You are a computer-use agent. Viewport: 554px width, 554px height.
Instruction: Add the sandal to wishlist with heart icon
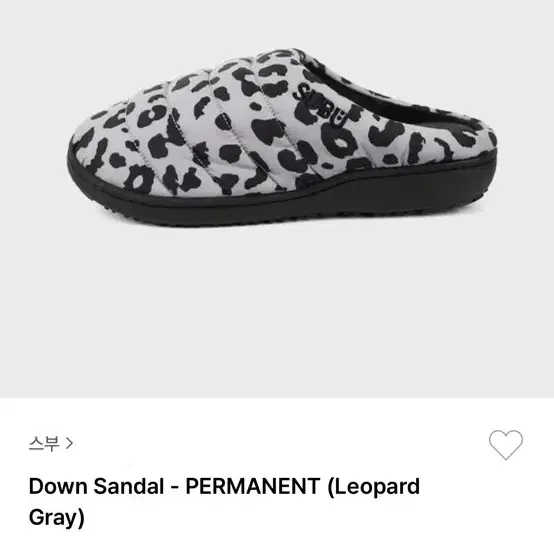[506, 444]
